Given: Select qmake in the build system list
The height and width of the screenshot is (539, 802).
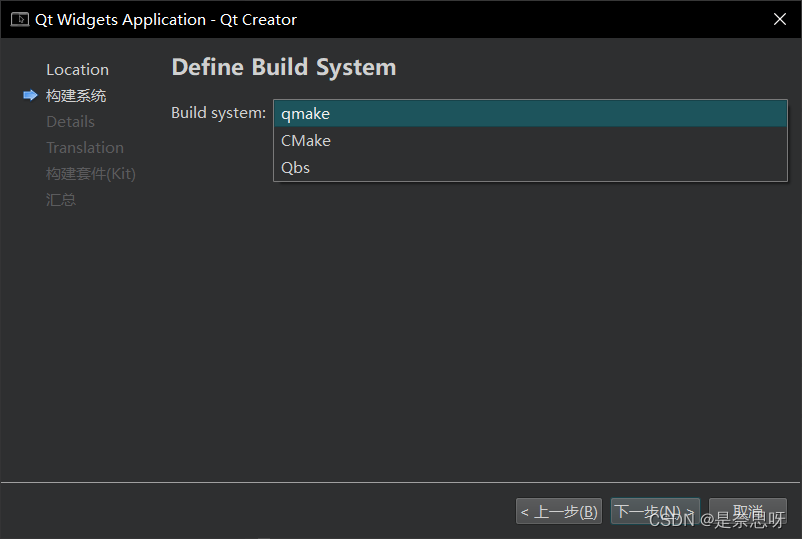Looking at the screenshot, I should pos(530,114).
